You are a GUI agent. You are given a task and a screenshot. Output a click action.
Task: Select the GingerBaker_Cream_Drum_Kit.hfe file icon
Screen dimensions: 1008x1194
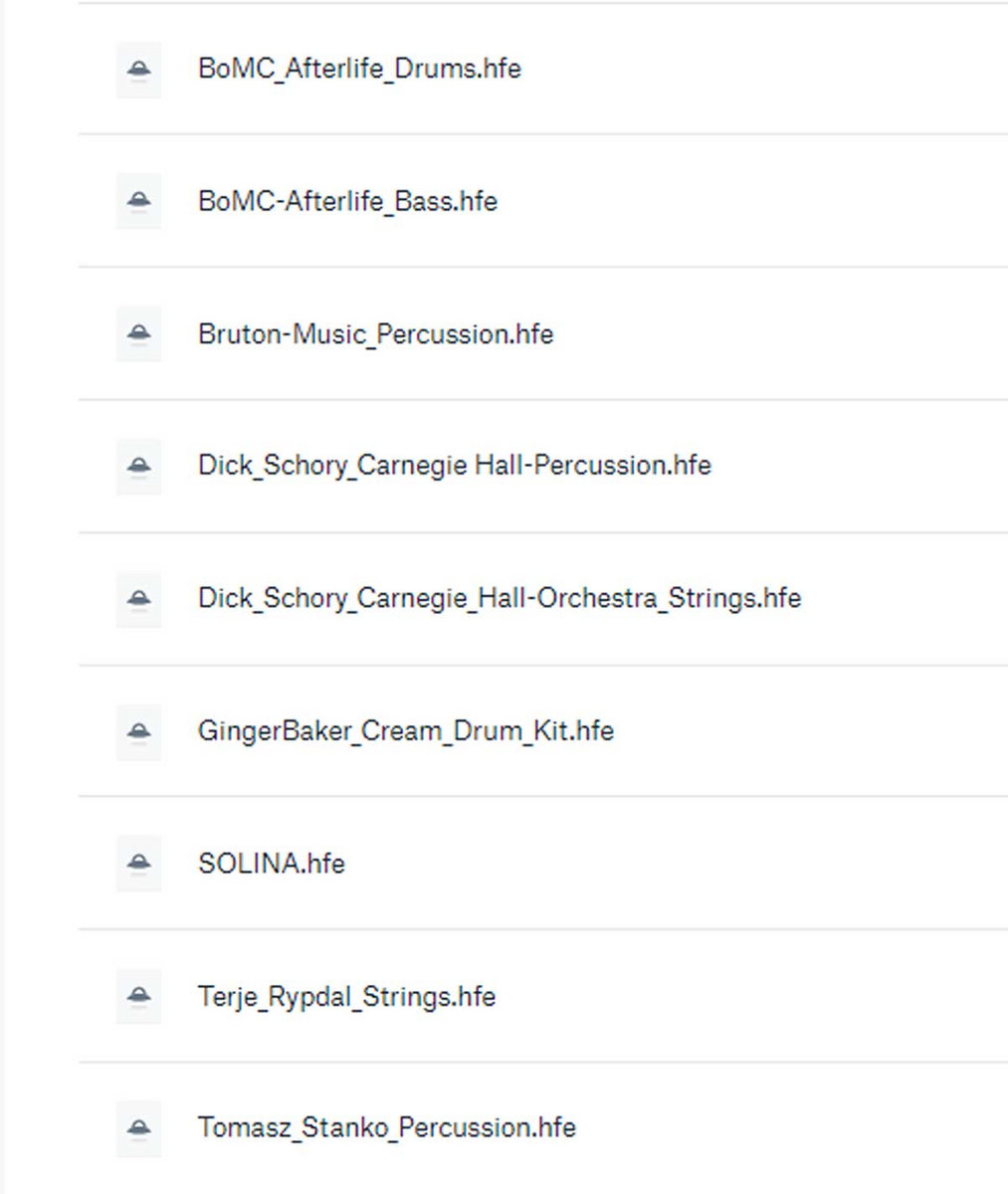[x=139, y=731]
